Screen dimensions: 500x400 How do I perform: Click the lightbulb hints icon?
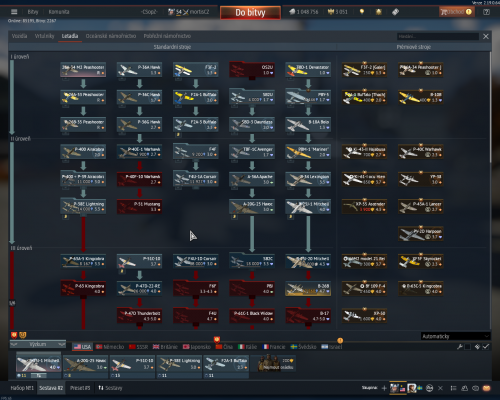pyautogui.click(x=362, y=12)
